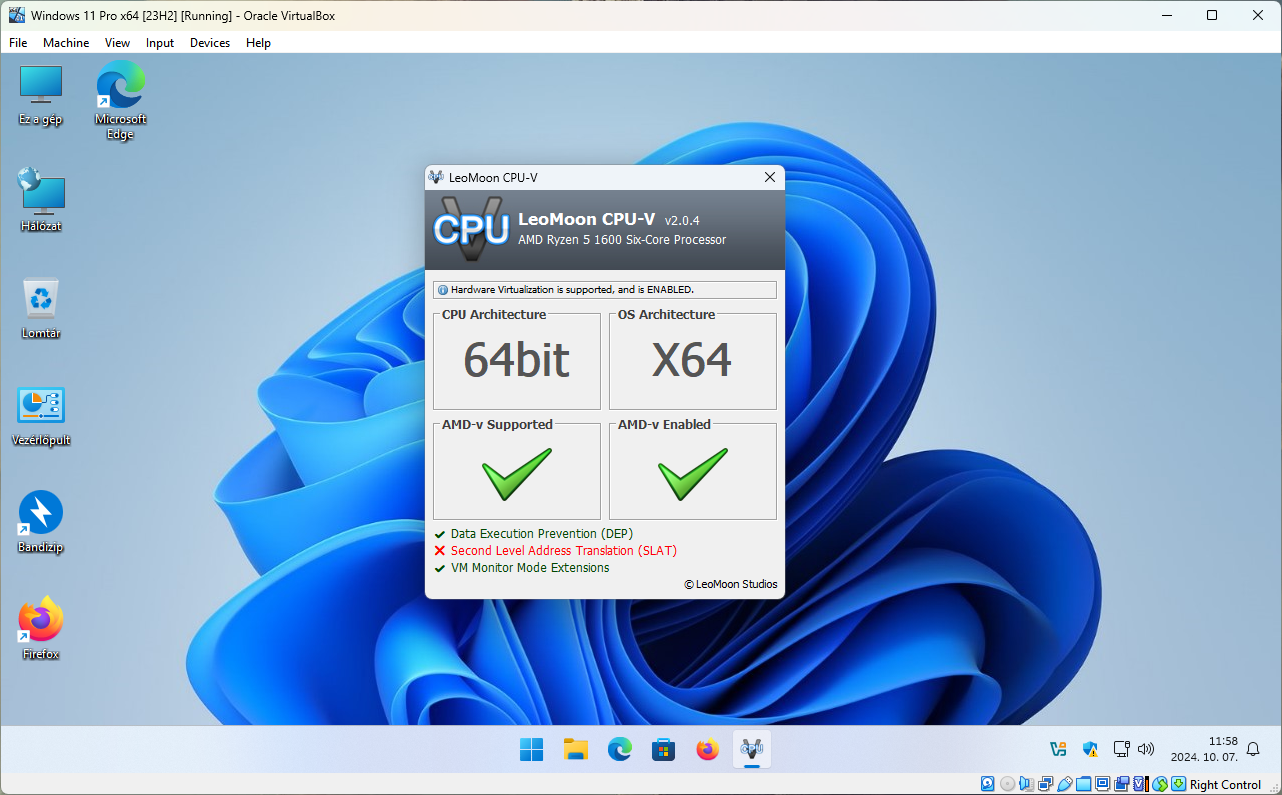1282x795 pixels.
Task: Open the View menu
Action: [x=118, y=43]
